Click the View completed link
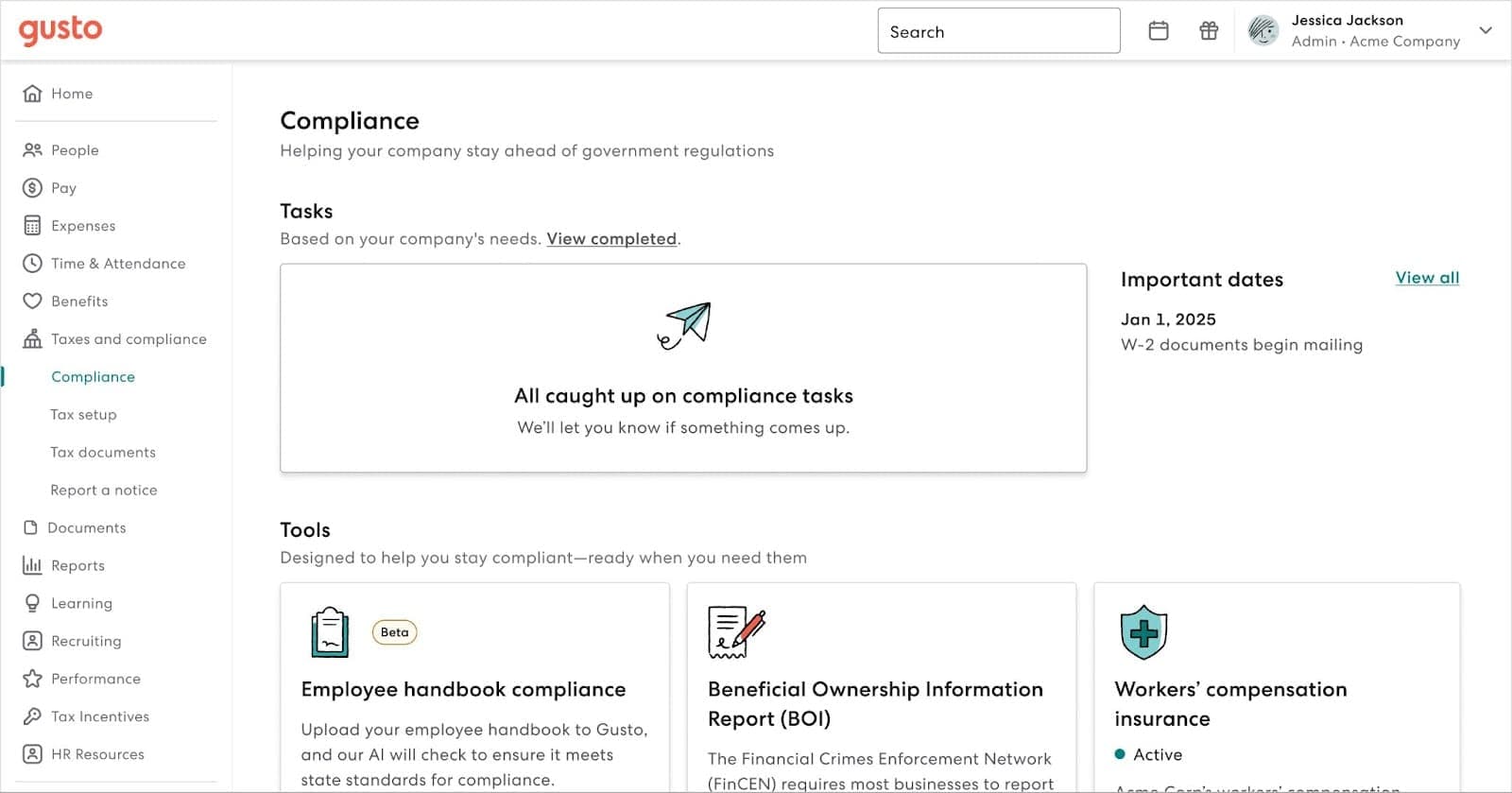Image resolution: width=1512 pixels, height=793 pixels. point(611,239)
